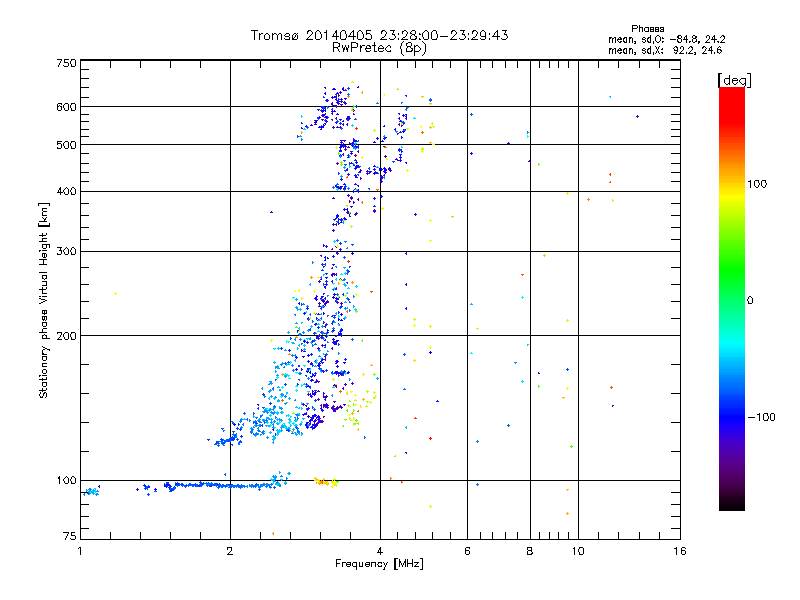This screenshot has width=800, height=600.
Task: Click the x-axis tick label '16'
Action: 680,551
